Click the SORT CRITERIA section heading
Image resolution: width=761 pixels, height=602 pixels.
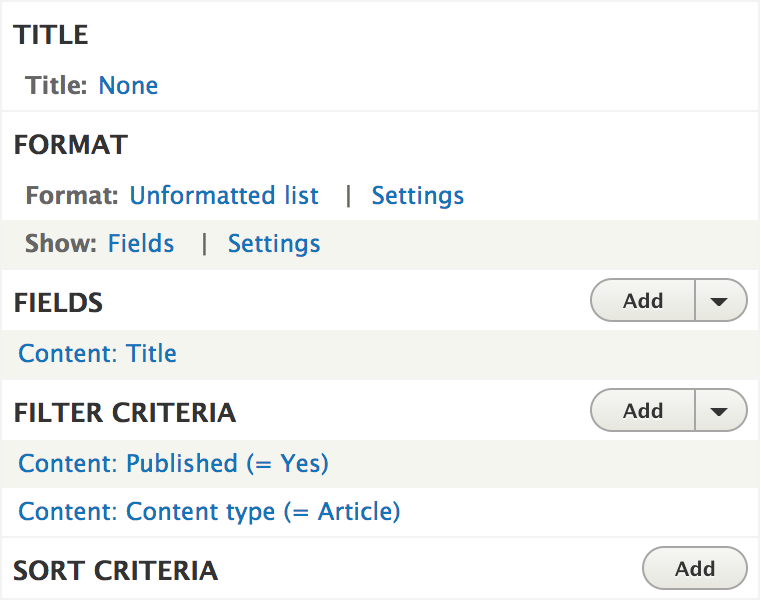(x=116, y=571)
